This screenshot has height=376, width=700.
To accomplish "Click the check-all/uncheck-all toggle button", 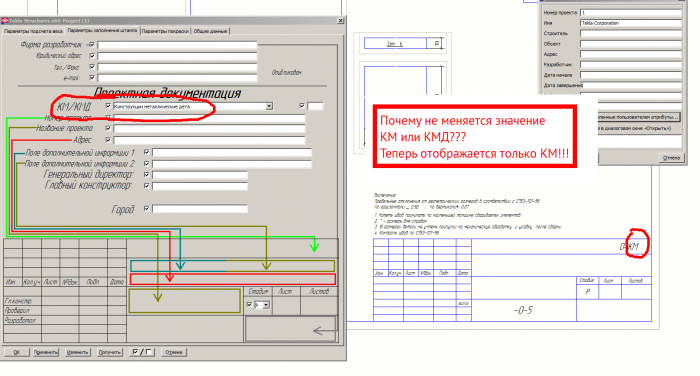I will point(142,352).
